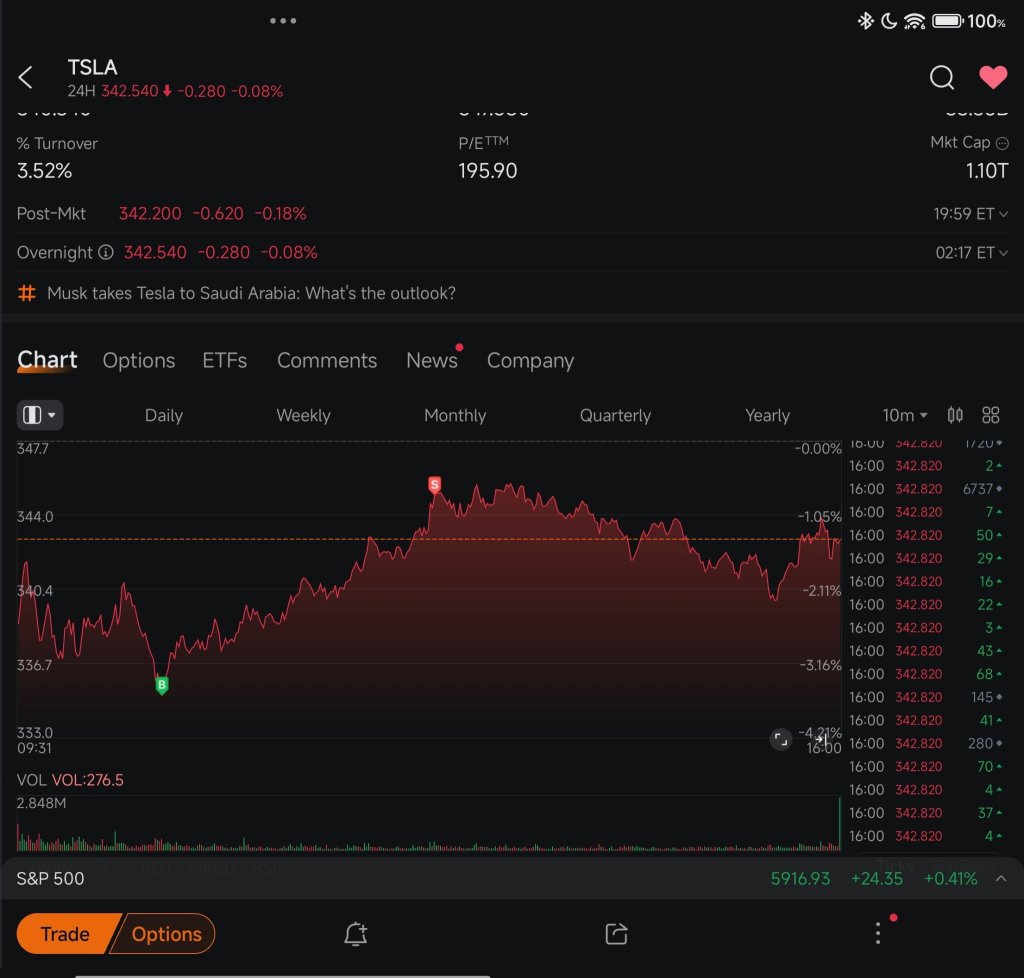1024x978 pixels.
Task: Click the % Turnover value 3.52%
Action: point(44,171)
